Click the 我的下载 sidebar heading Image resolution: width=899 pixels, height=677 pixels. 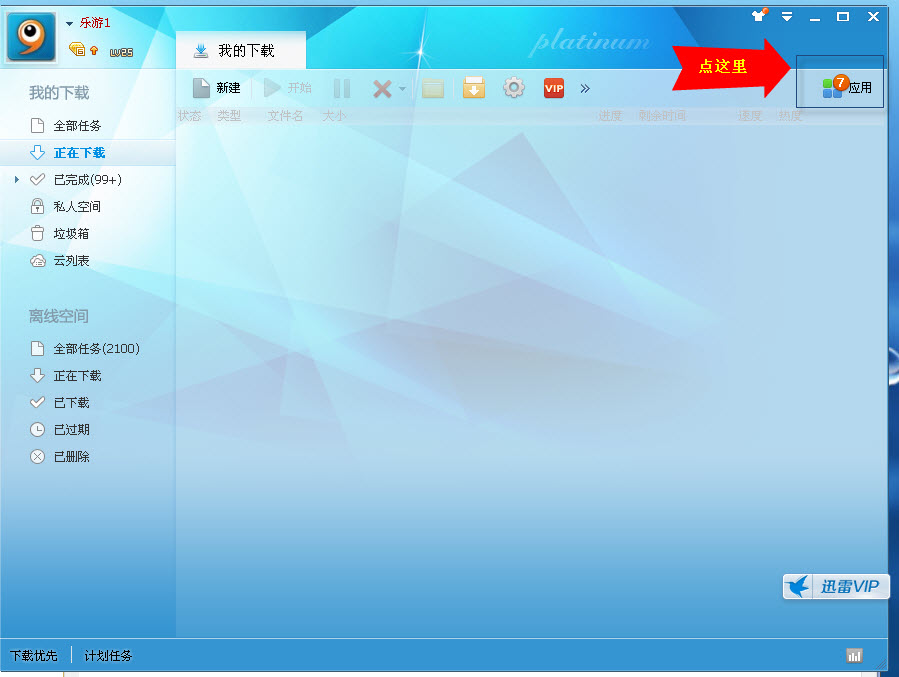click(59, 93)
